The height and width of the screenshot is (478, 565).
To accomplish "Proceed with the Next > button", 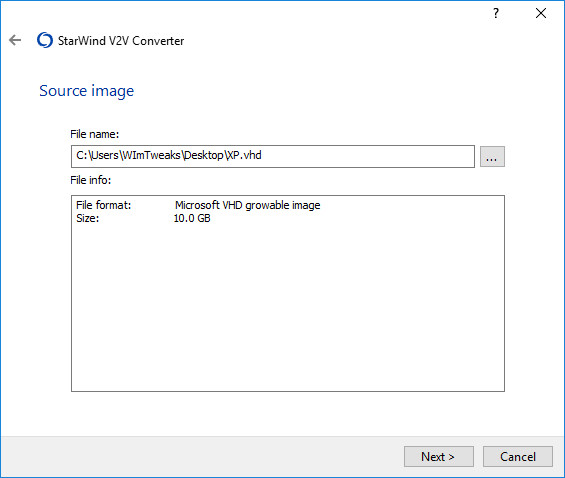I will click(439, 457).
